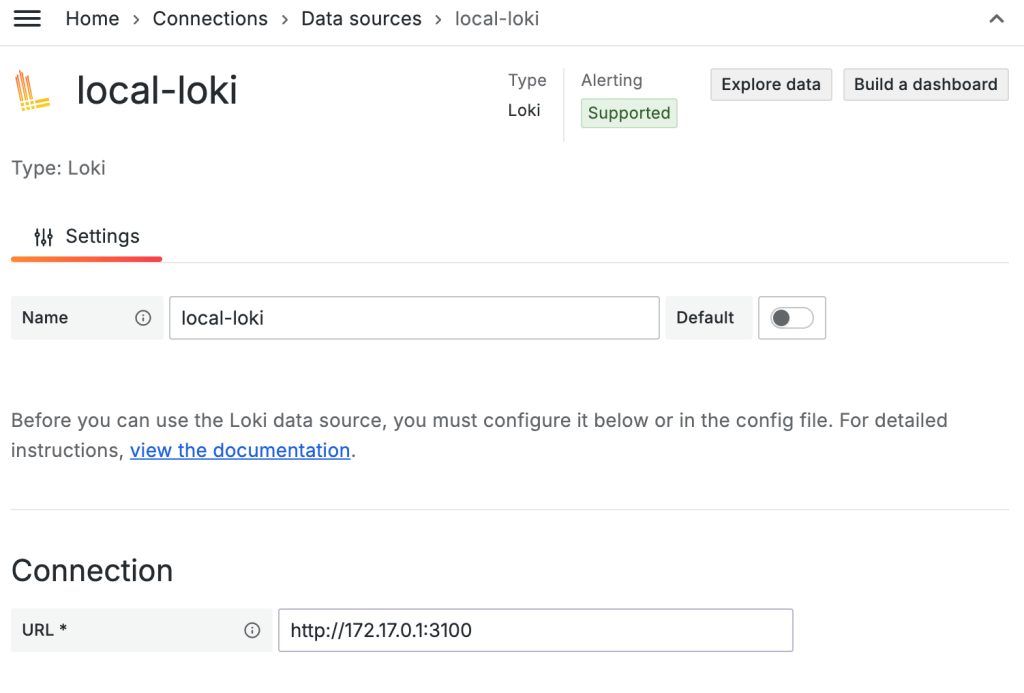This screenshot has height=693, width=1024.
Task: Click Build a dashboard button
Action: tap(925, 84)
